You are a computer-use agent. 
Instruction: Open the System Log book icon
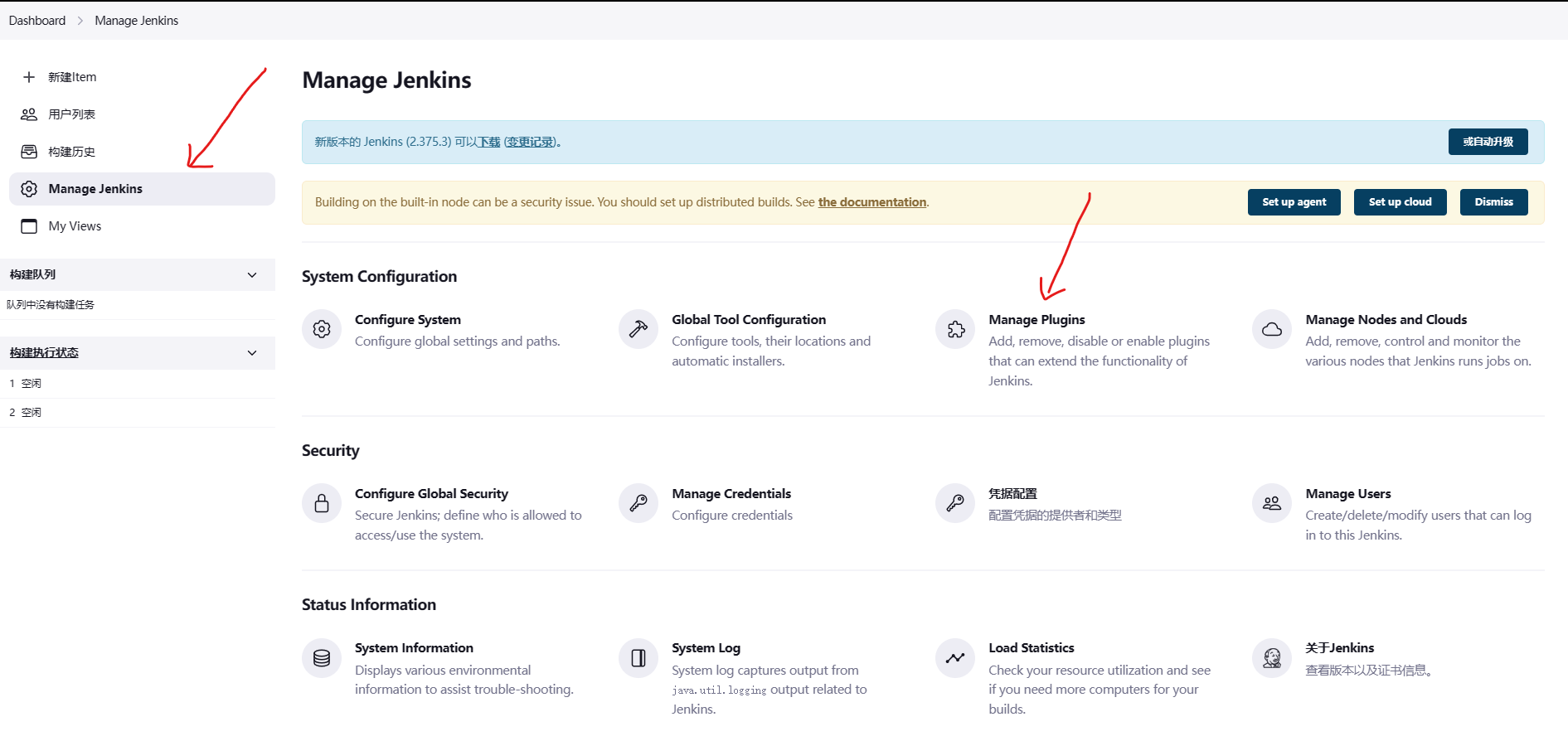pos(638,658)
